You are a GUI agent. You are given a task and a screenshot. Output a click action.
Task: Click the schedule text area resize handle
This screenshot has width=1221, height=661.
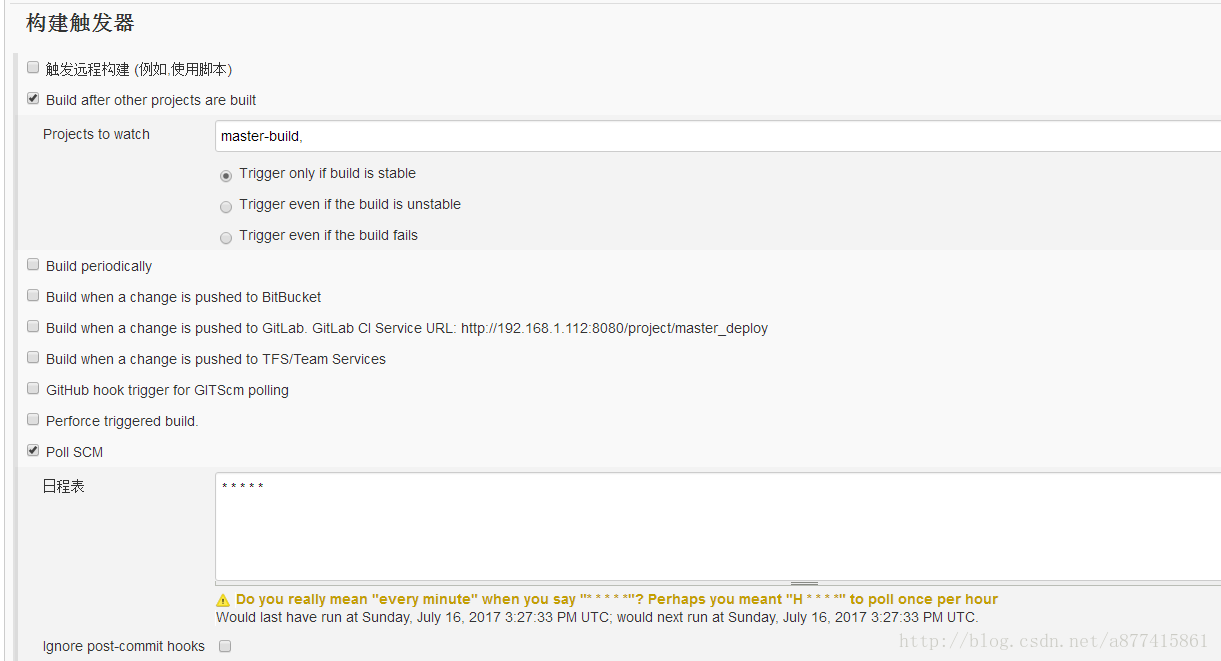click(804, 583)
